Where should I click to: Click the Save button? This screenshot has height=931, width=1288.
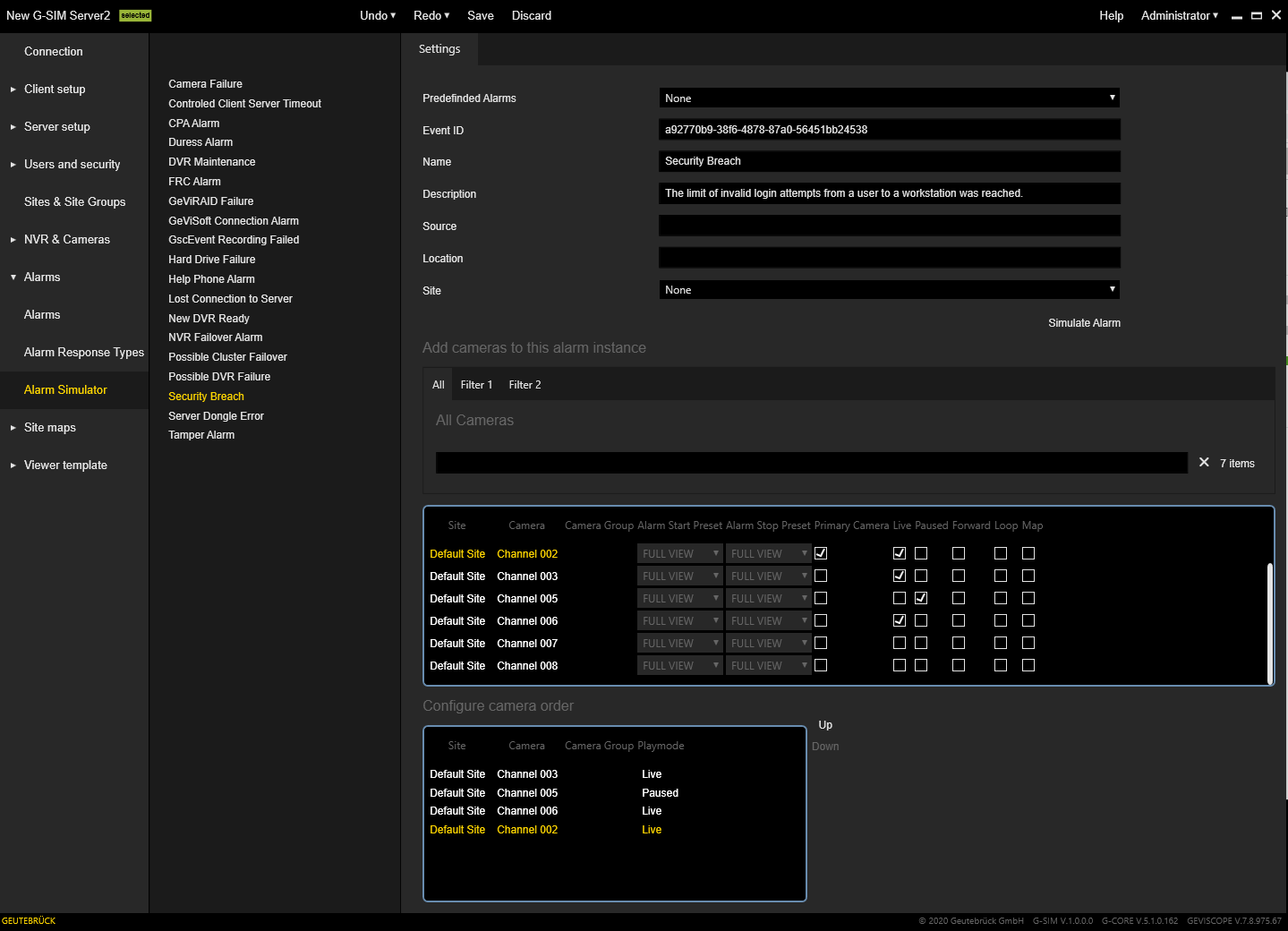click(x=481, y=15)
